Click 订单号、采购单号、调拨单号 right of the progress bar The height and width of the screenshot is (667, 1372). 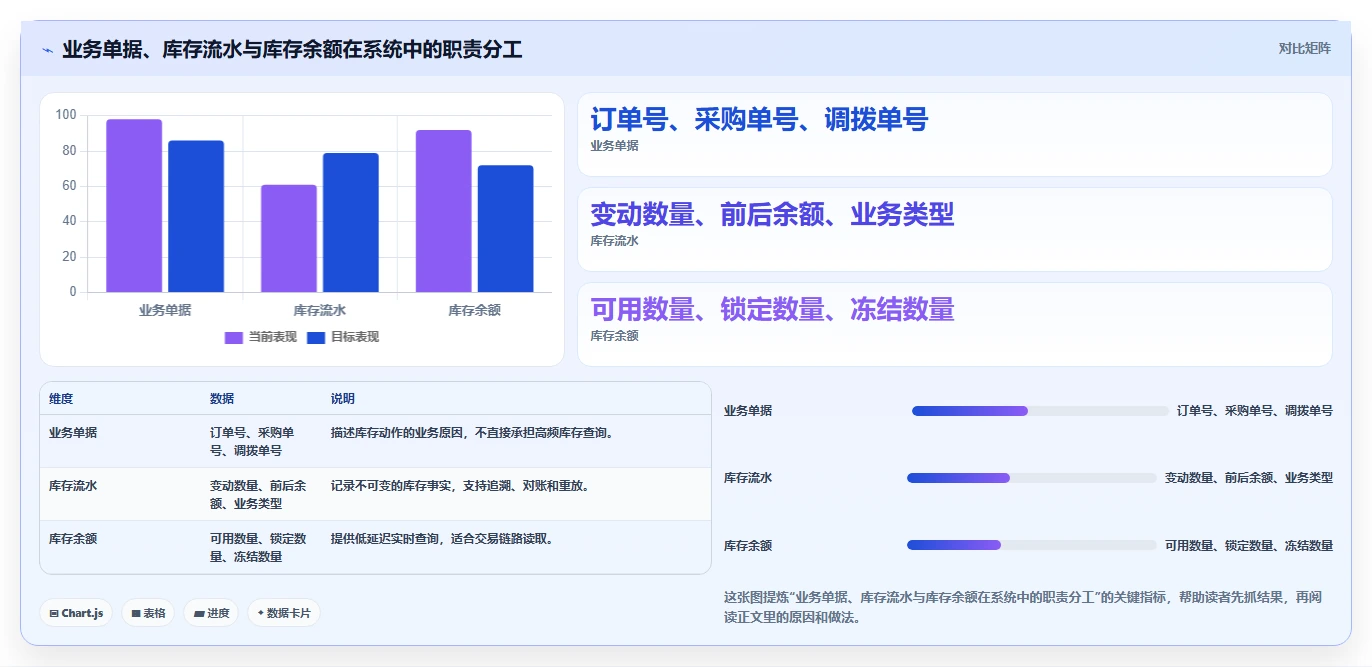tap(1255, 411)
